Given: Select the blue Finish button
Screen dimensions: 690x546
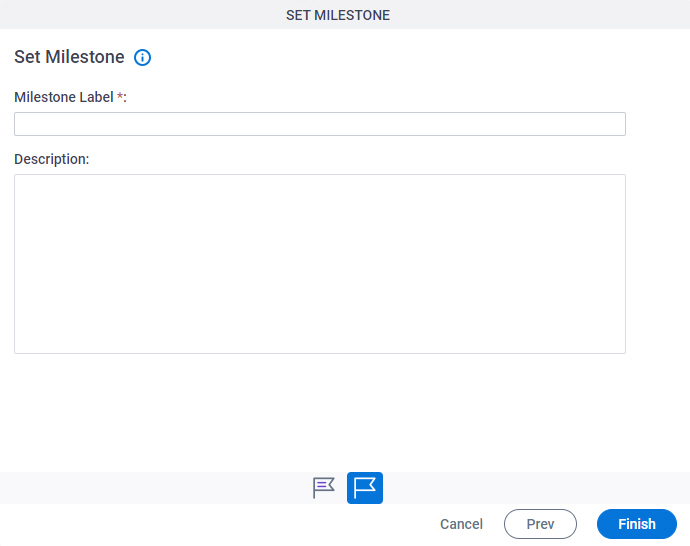Looking at the screenshot, I should pos(637,524).
